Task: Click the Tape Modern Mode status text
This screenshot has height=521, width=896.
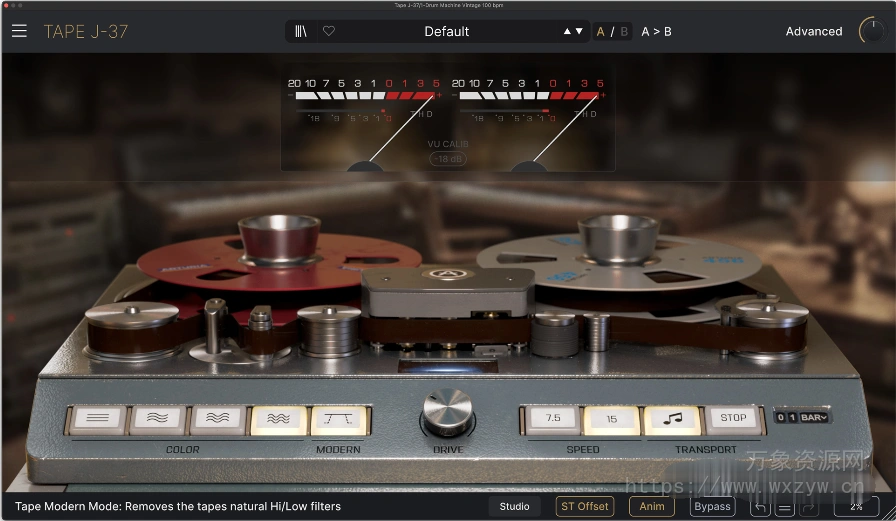Action: click(178, 506)
